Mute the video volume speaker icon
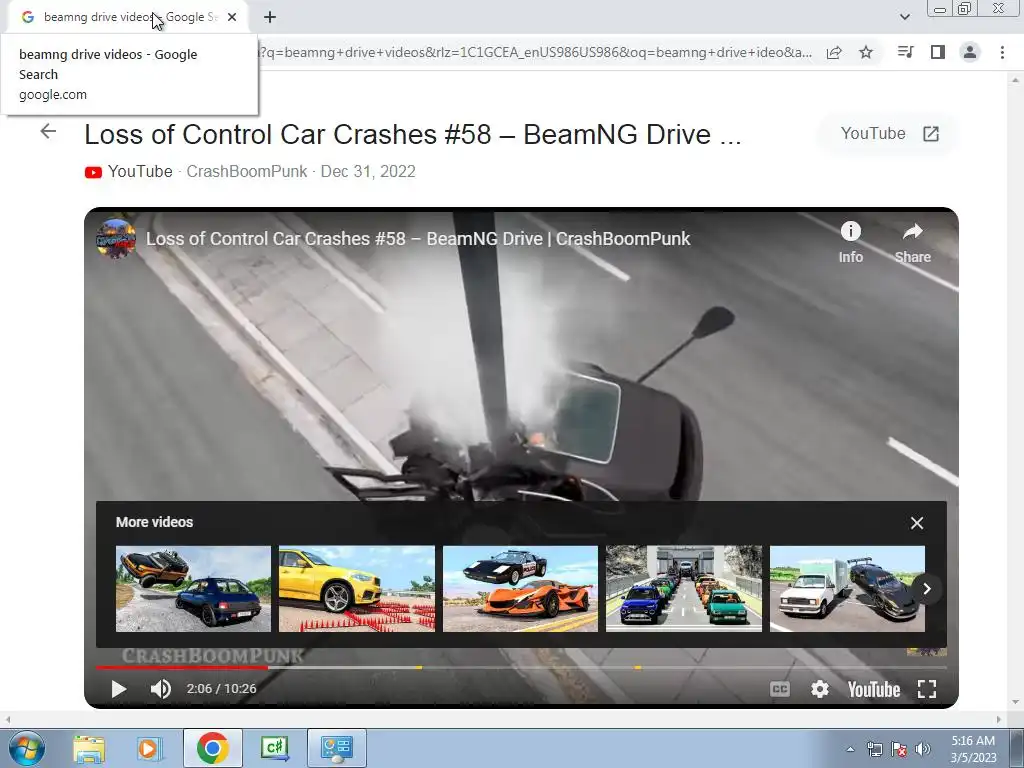 click(x=161, y=689)
